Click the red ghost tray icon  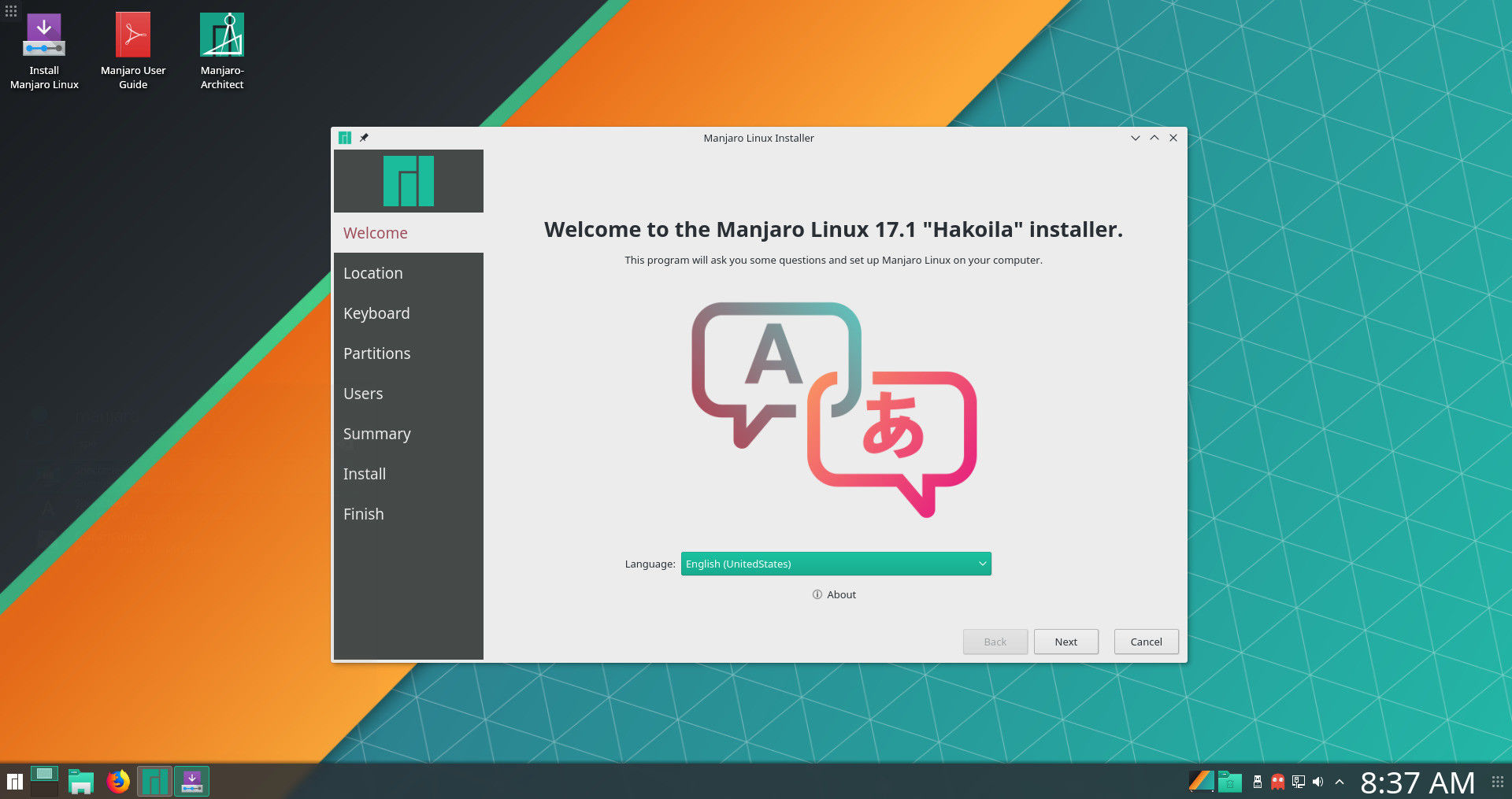[x=1278, y=782]
